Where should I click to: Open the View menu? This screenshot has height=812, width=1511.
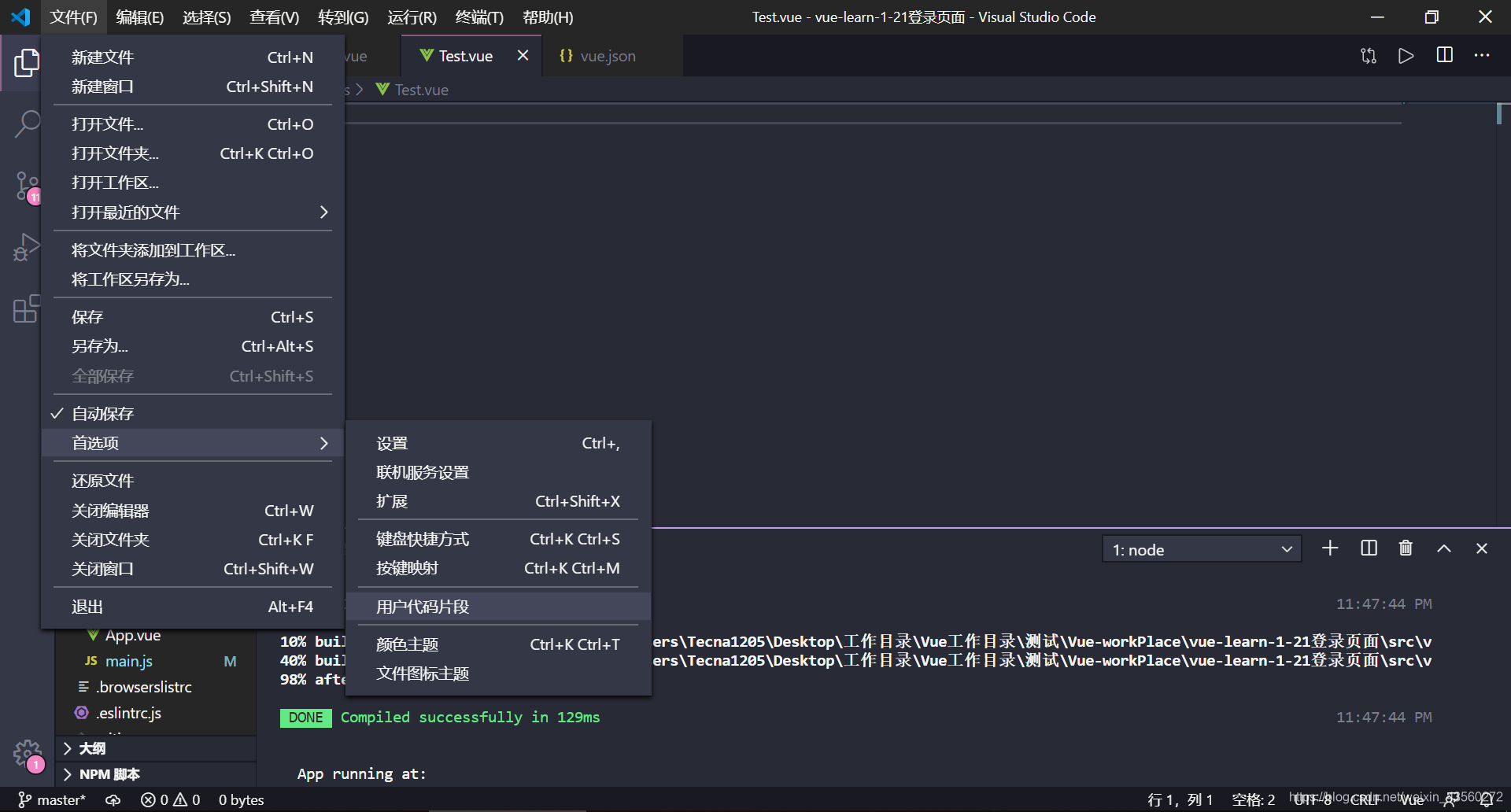click(x=274, y=17)
